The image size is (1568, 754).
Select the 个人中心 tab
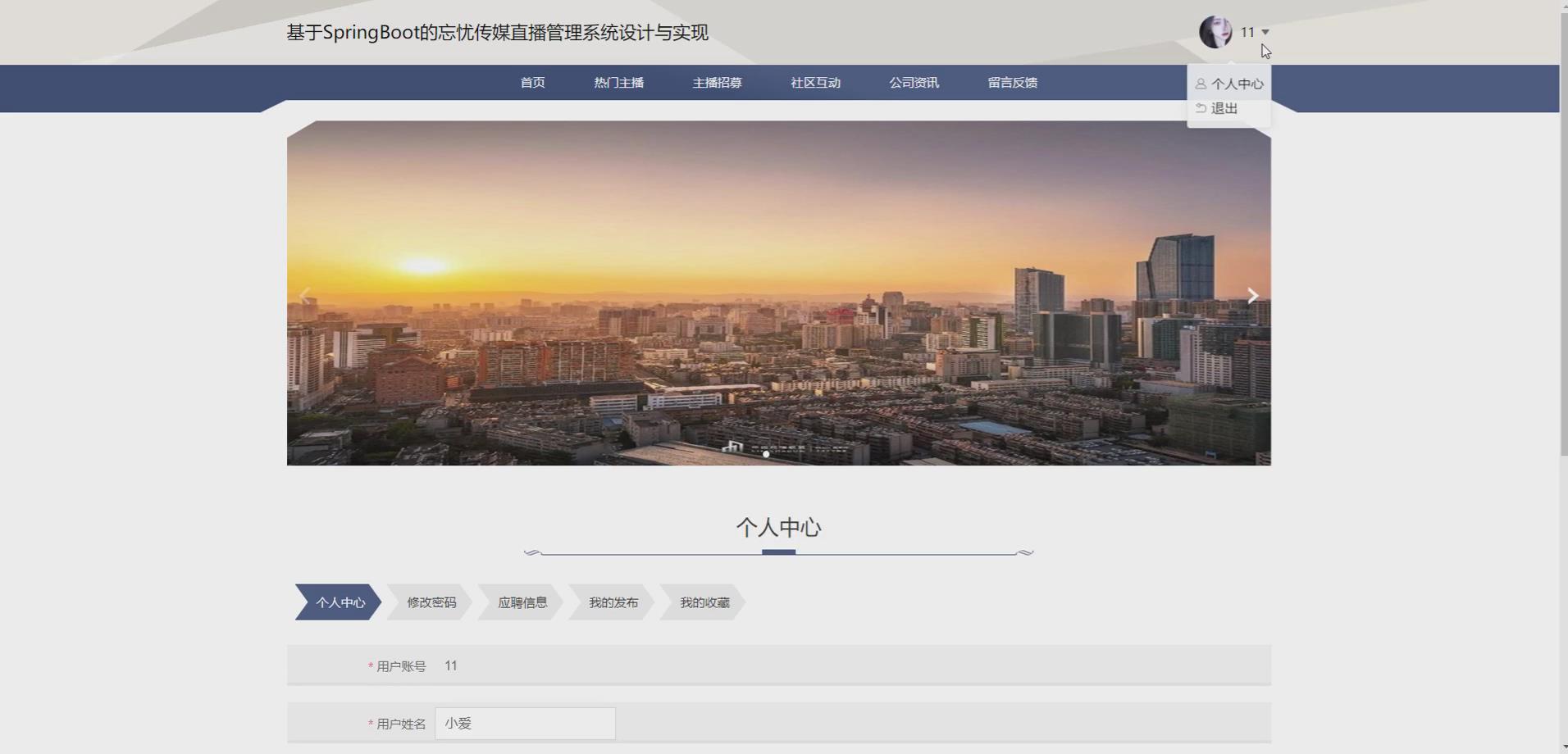tap(339, 602)
